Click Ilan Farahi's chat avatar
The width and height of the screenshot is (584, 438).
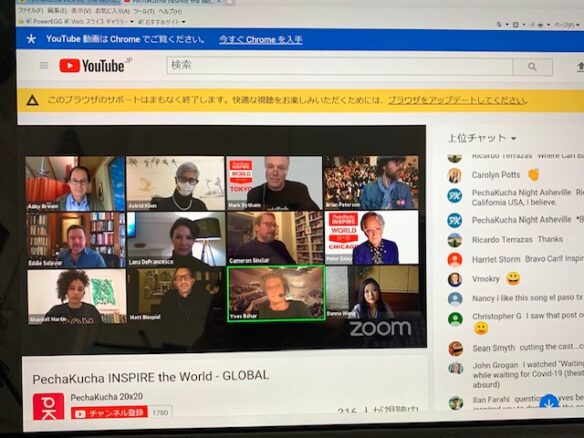coord(456,403)
